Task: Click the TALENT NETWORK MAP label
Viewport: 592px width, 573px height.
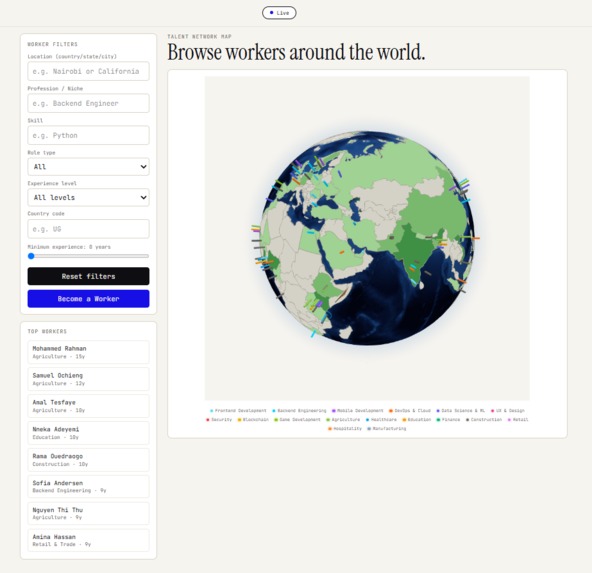Action: [x=199, y=36]
